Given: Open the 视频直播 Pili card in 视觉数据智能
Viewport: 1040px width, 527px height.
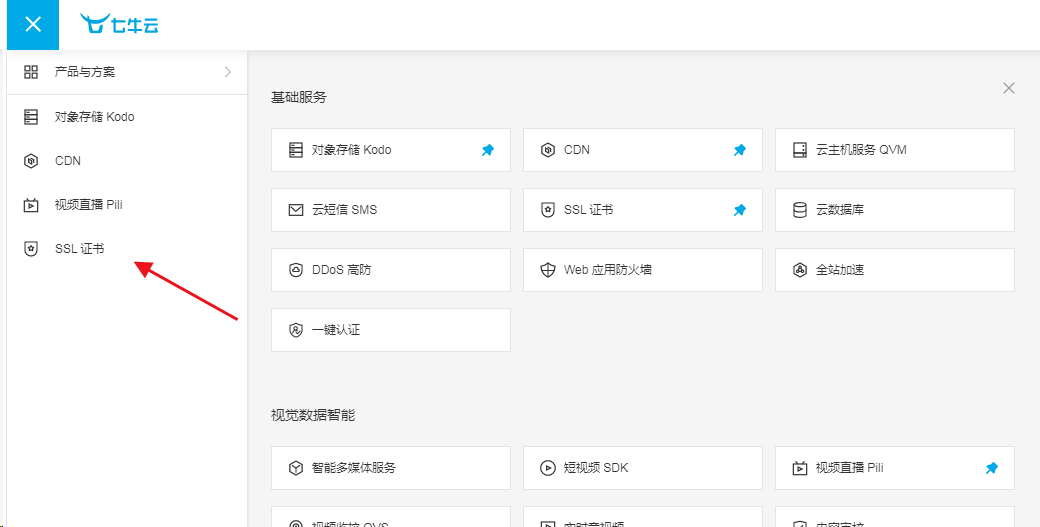Looking at the screenshot, I should 895,468.
